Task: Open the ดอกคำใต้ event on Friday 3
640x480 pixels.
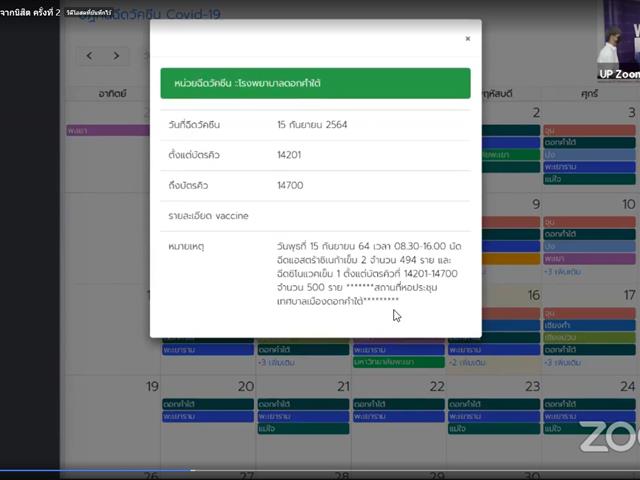Action: point(589,142)
